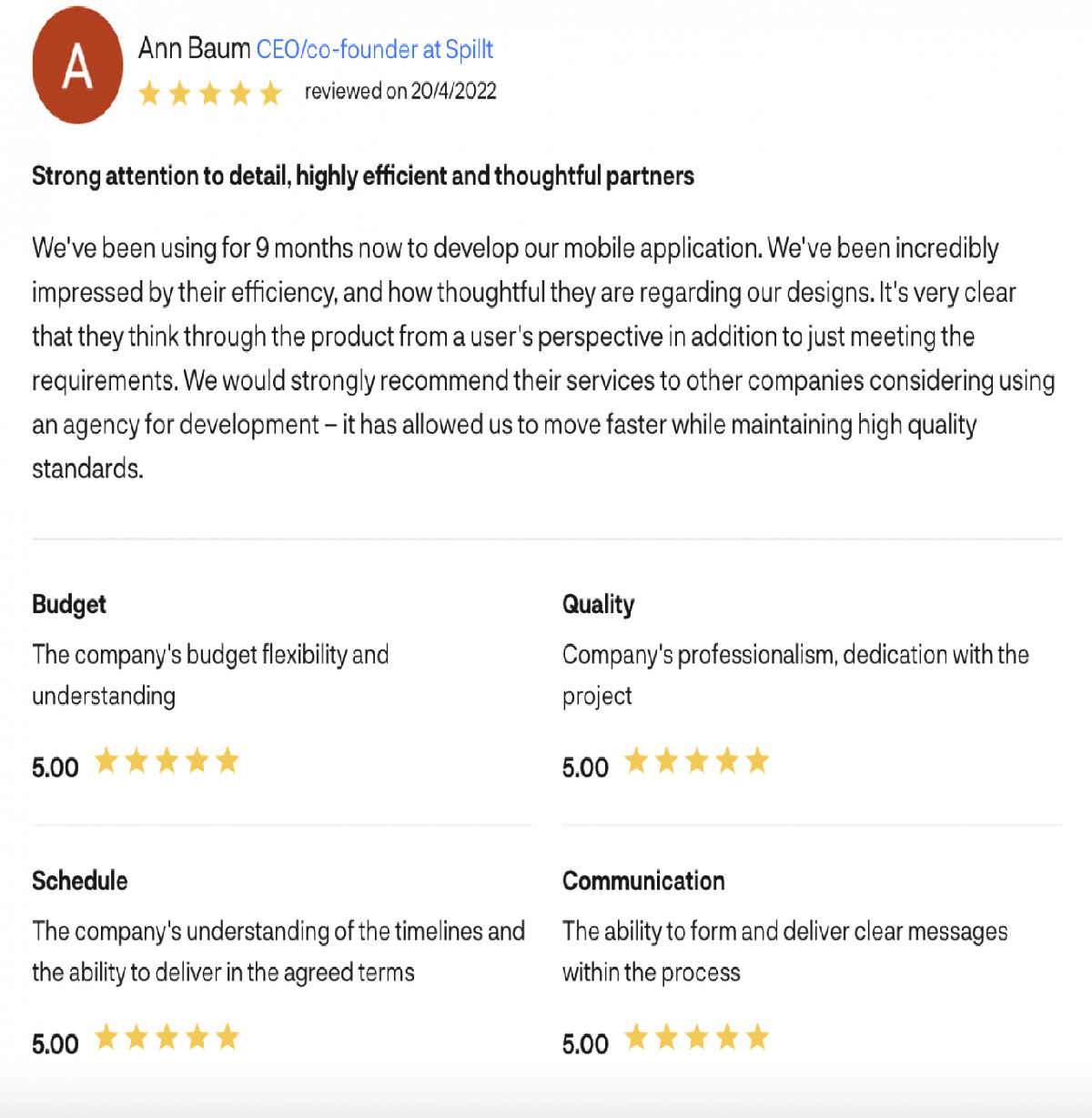The width and height of the screenshot is (1092, 1118).
Task: Click the last star under Budget rating
Action: 227,760
